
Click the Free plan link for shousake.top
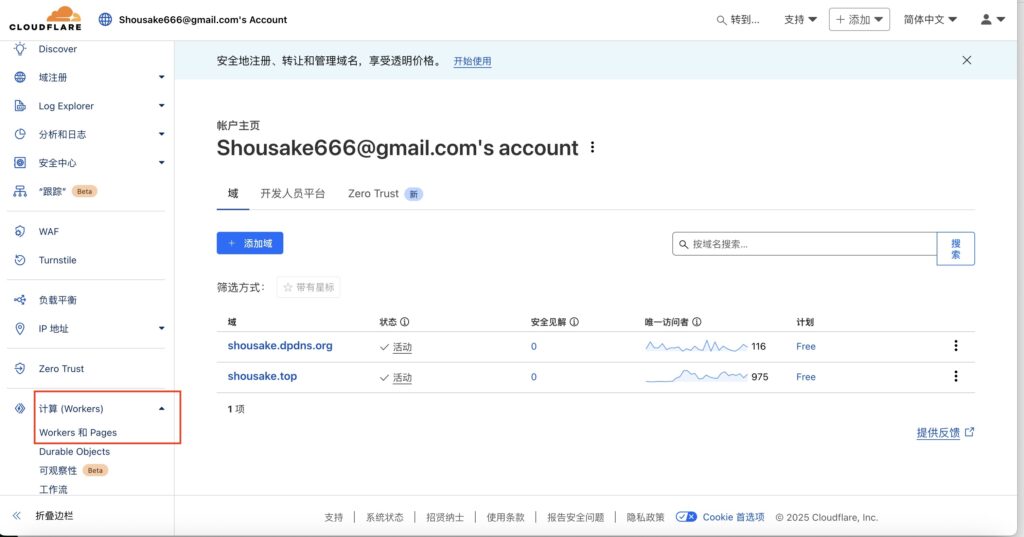point(806,377)
